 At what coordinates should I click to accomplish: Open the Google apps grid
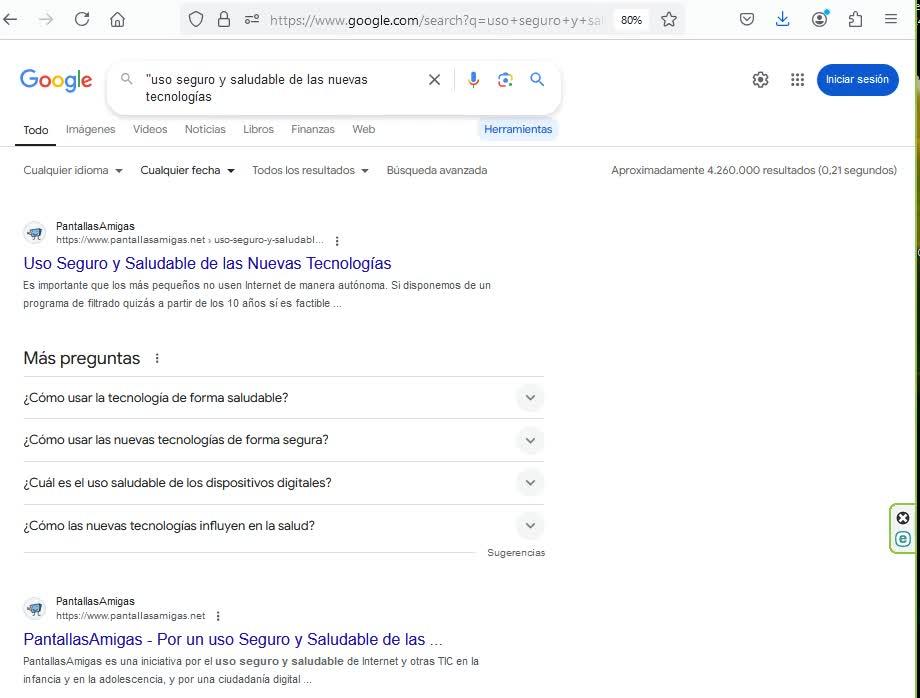click(797, 79)
